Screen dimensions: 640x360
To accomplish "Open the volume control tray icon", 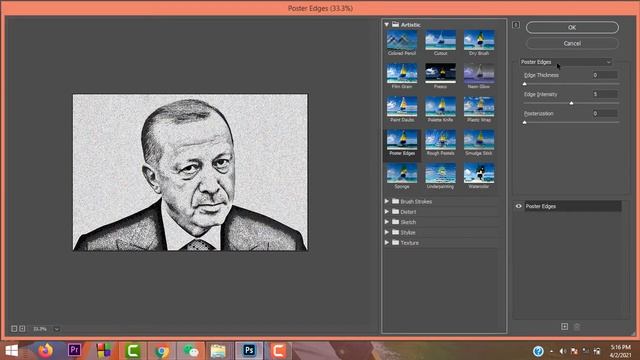I will (563, 351).
